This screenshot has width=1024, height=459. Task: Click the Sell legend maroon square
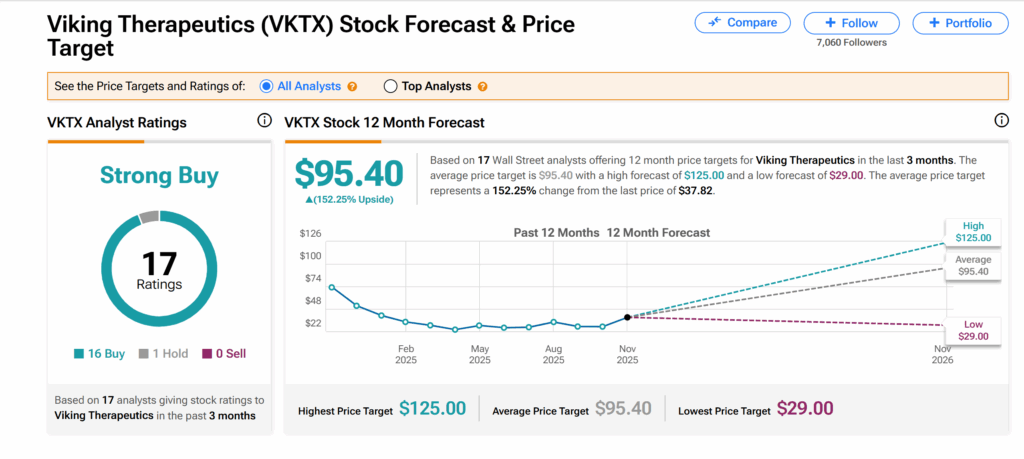click(207, 353)
